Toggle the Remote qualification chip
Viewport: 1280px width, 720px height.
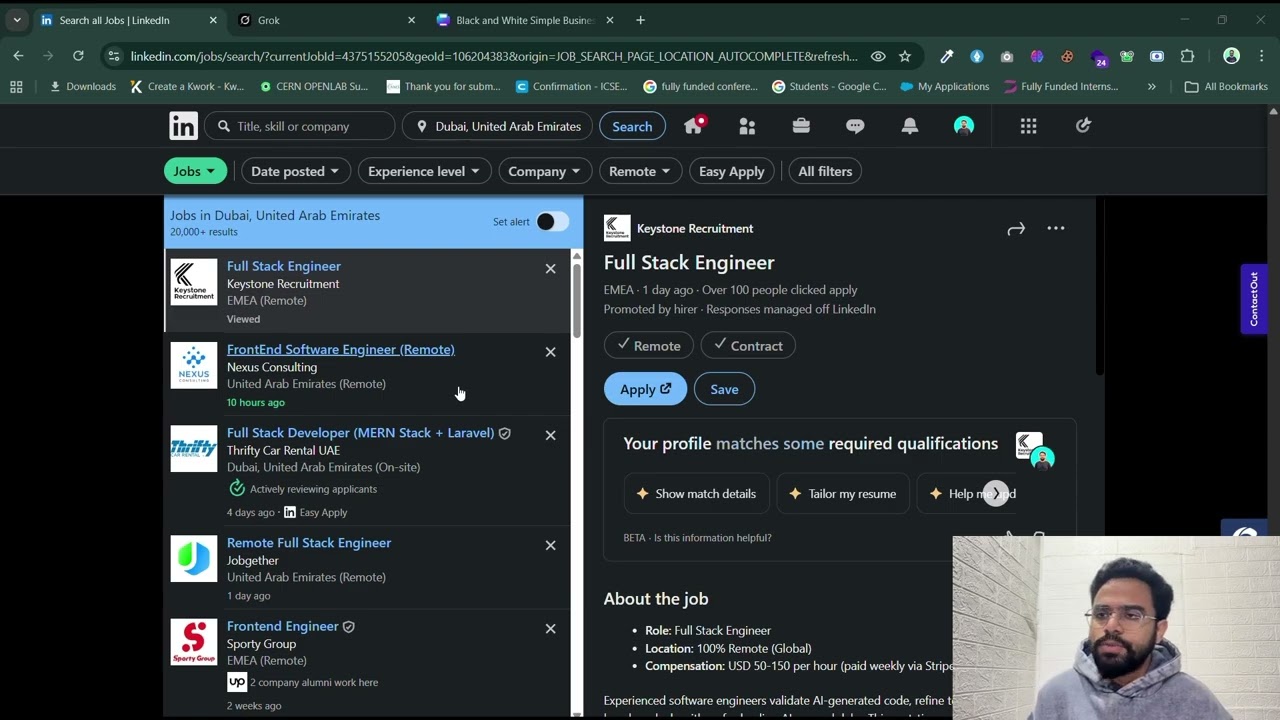pyautogui.click(x=648, y=346)
